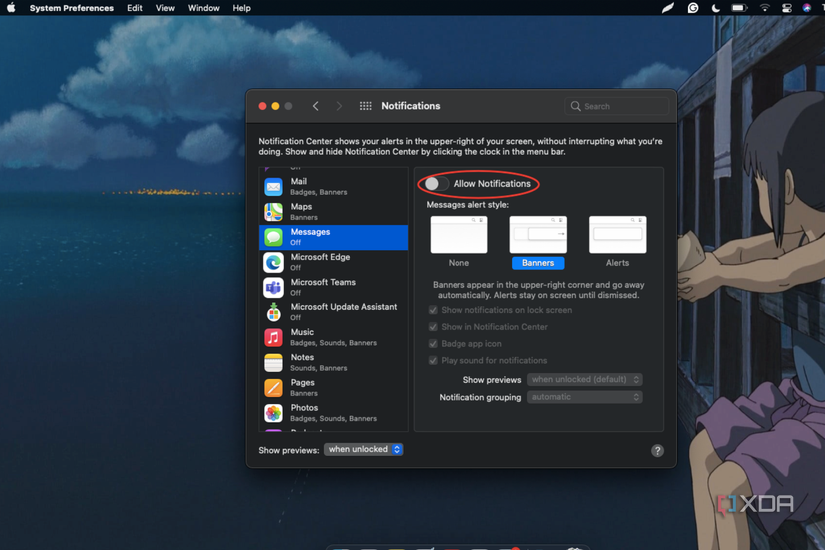Open the Help menu
Image resolution: width=825 pixels, height=550 pixels.
[x=242, y=8]
